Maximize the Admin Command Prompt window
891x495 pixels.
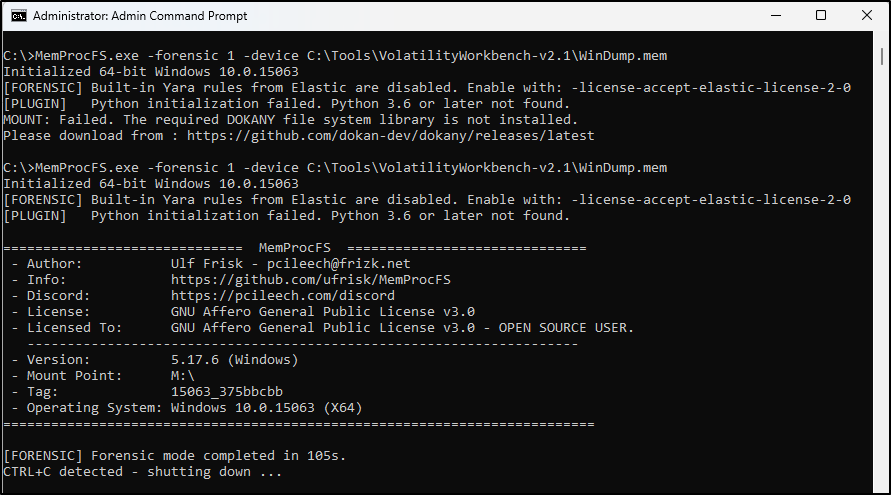tap(821, 15)
